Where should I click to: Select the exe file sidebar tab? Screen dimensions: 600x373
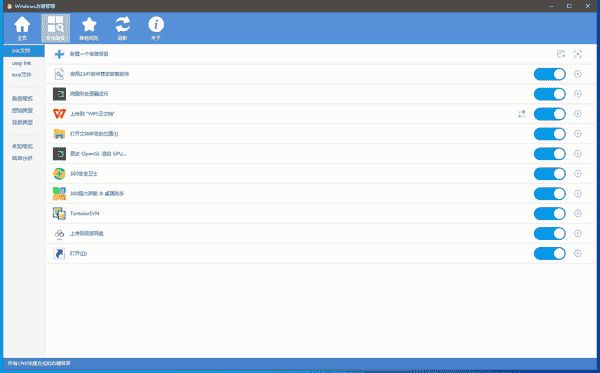[21, 75]
